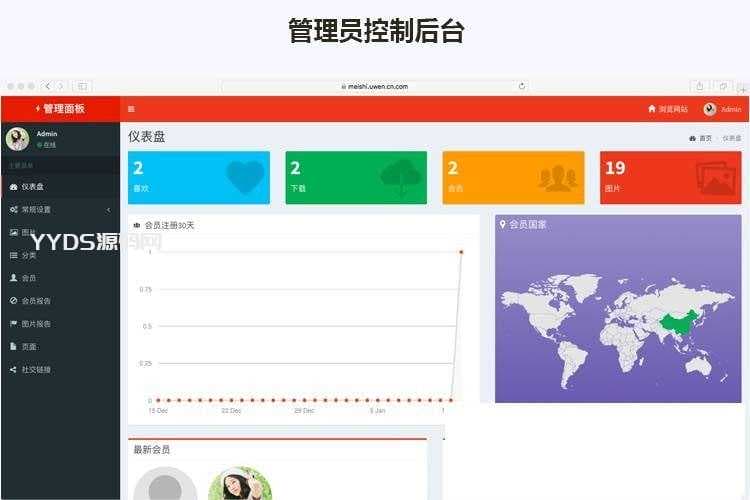The height and width of the screenshot is (500, 750).
Task: Click the 常规设置 gears icon
Action: [13, 210]
